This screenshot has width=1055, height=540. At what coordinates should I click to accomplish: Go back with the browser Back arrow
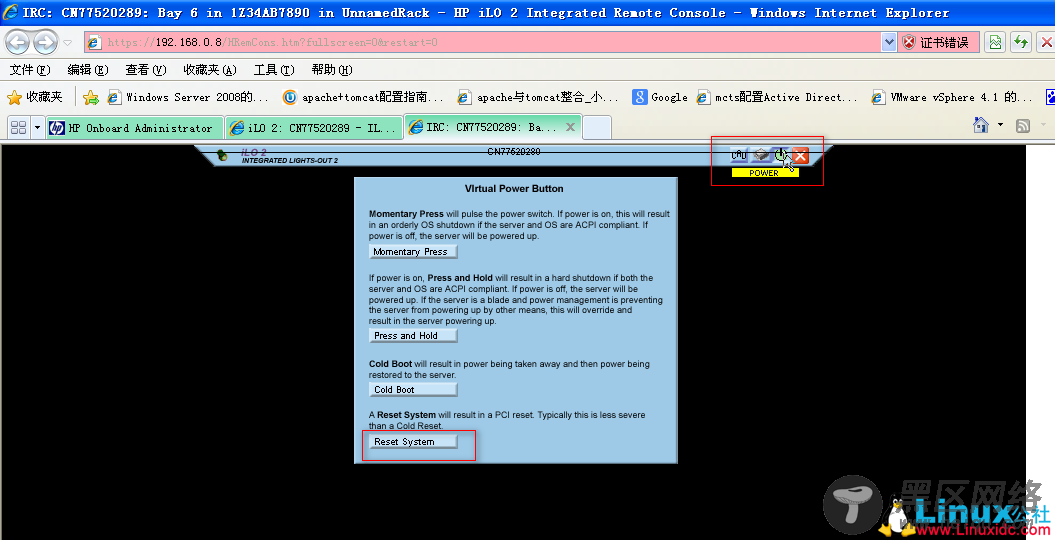click(17, 42)
